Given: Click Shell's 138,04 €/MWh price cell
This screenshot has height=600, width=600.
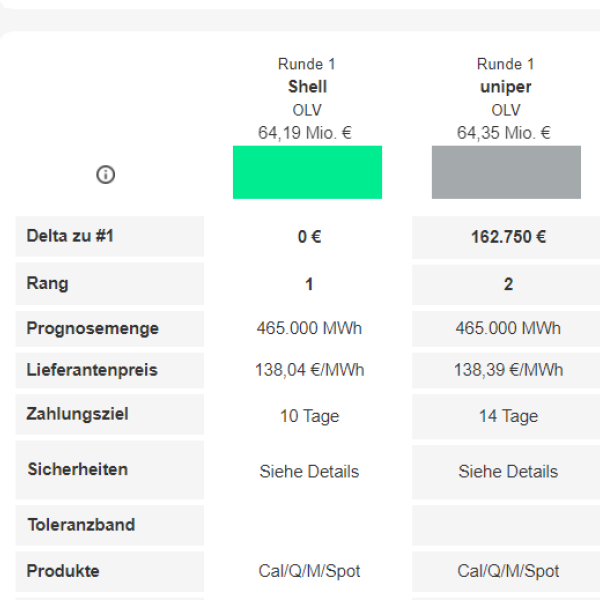Looking at the screenshot, I should tap(310, 370).
